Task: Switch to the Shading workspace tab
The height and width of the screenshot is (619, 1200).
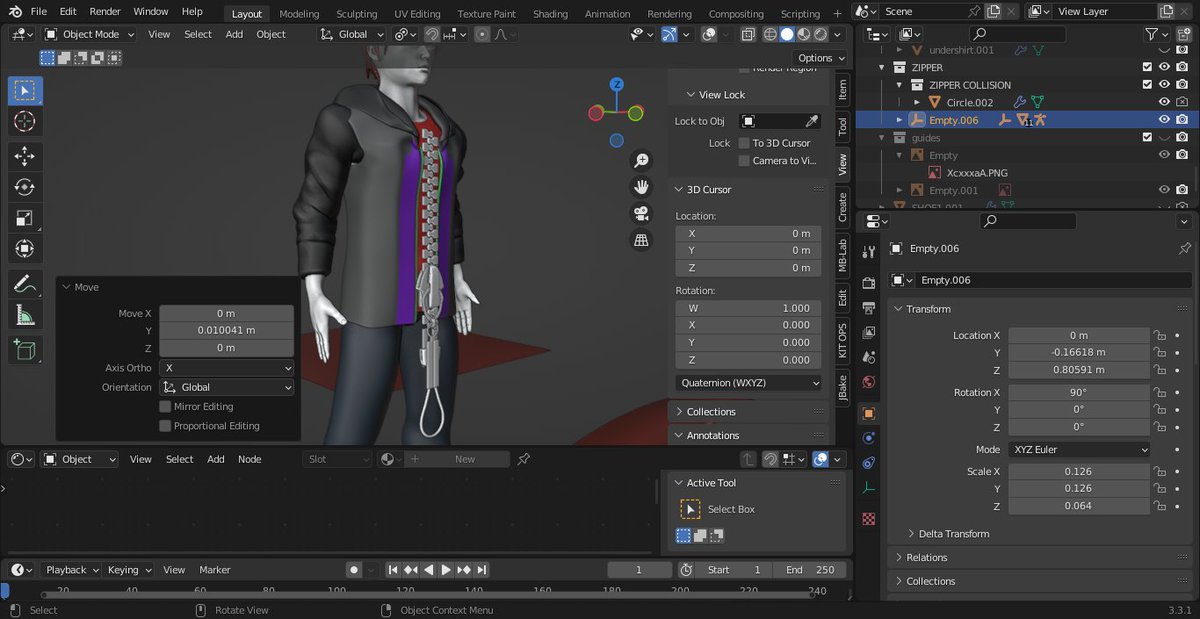Action: click(550, 14)
